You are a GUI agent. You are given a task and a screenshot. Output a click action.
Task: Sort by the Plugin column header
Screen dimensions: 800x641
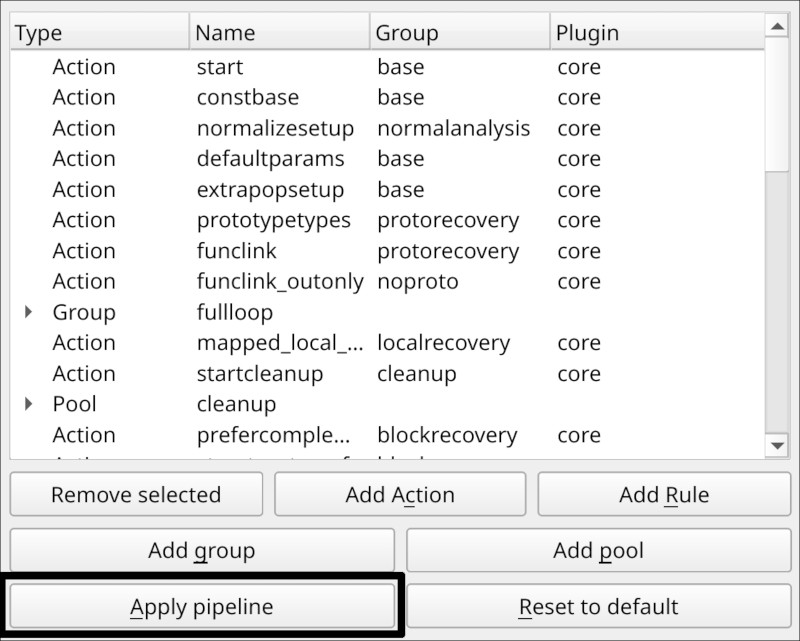tap(658, 32)
